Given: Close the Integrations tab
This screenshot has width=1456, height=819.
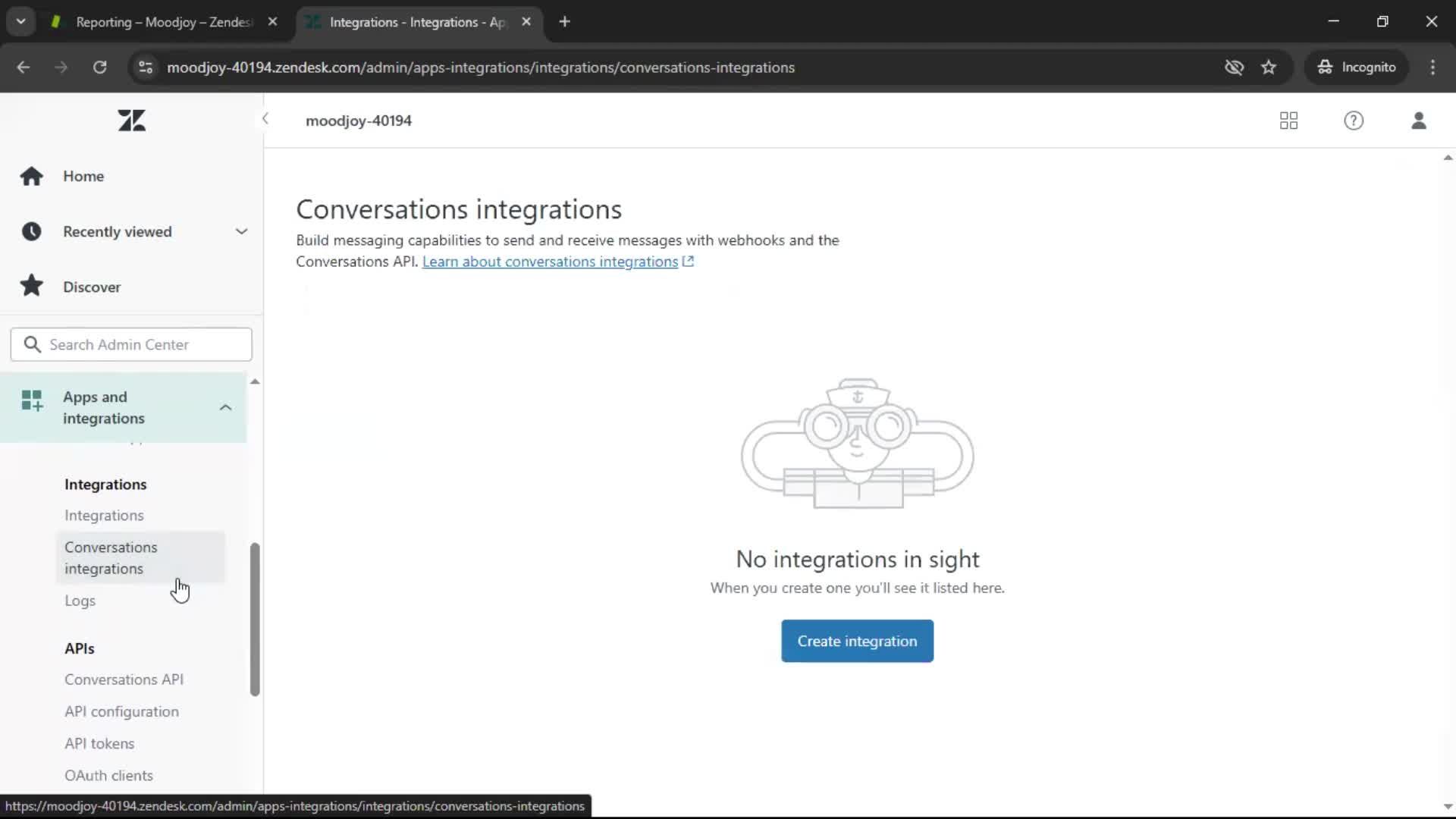Looking at the screenshot, I should point(526,22).
